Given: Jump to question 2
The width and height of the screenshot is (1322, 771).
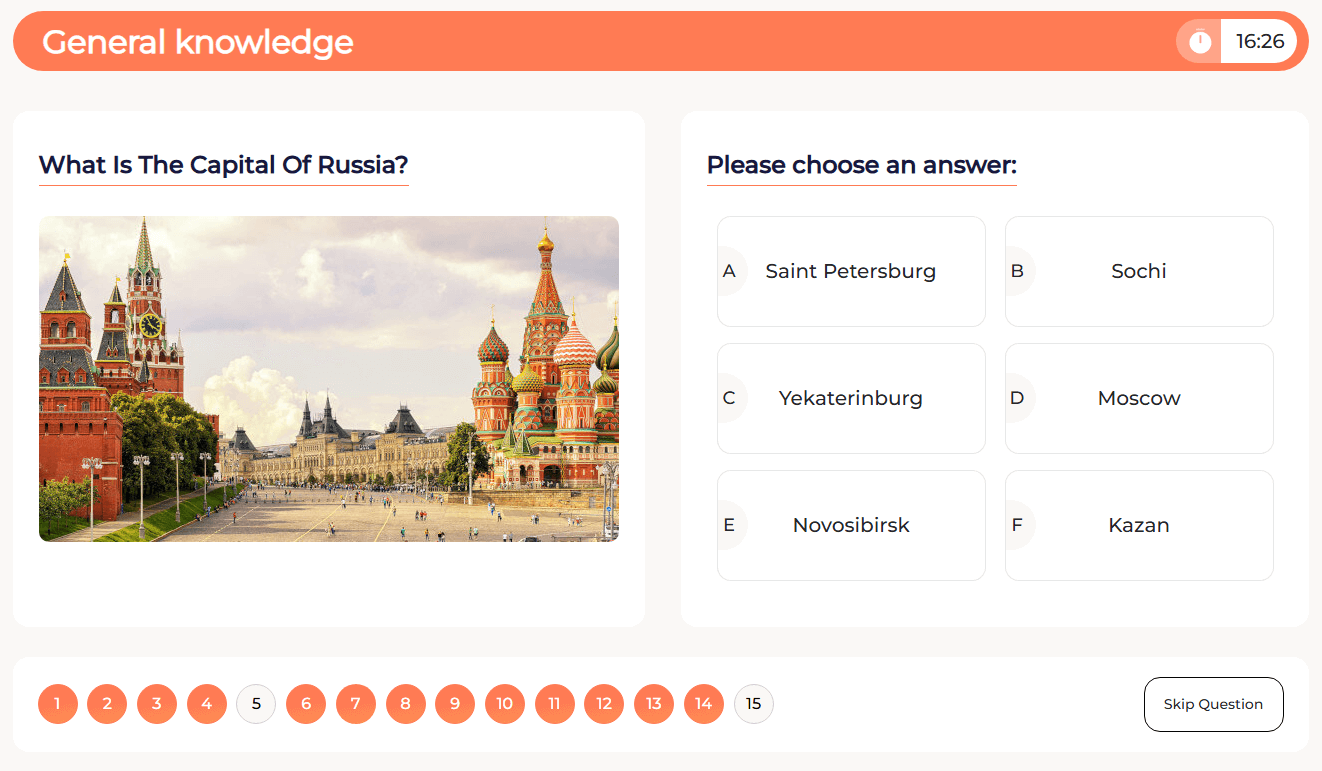Looking at the screenshot, I should pos(107,704).
